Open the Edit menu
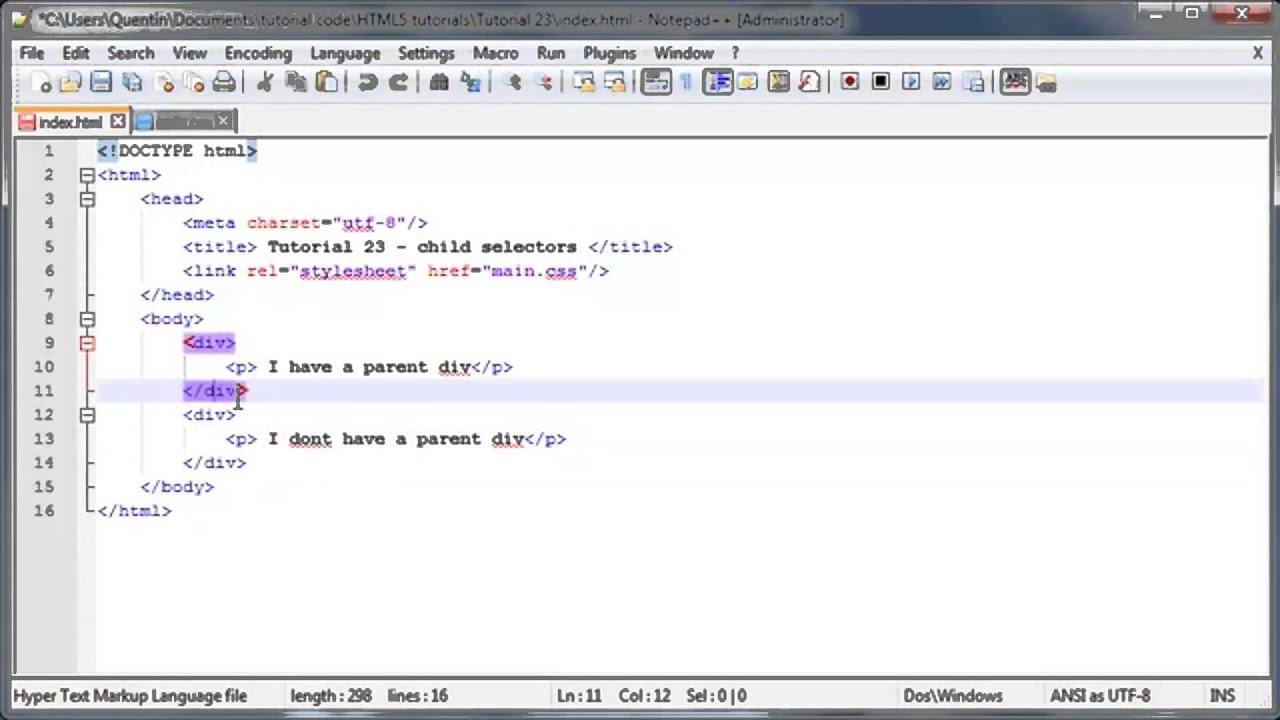 pos(76,53)
